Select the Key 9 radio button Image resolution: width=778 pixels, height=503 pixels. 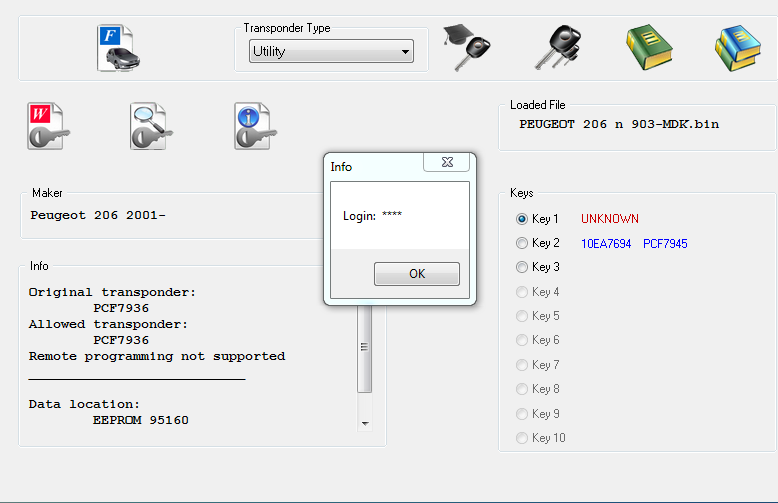coord(521,413)
